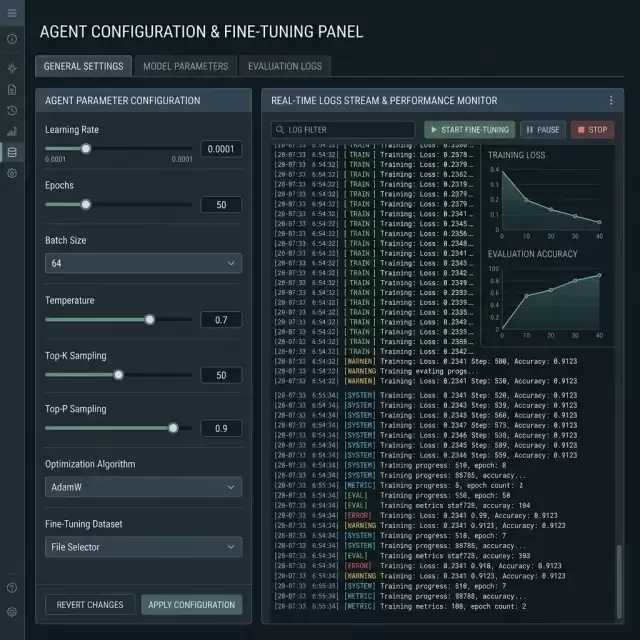Click the Top-K Sampling value field 50
640x640 pixels.
(x=221, y=375)
